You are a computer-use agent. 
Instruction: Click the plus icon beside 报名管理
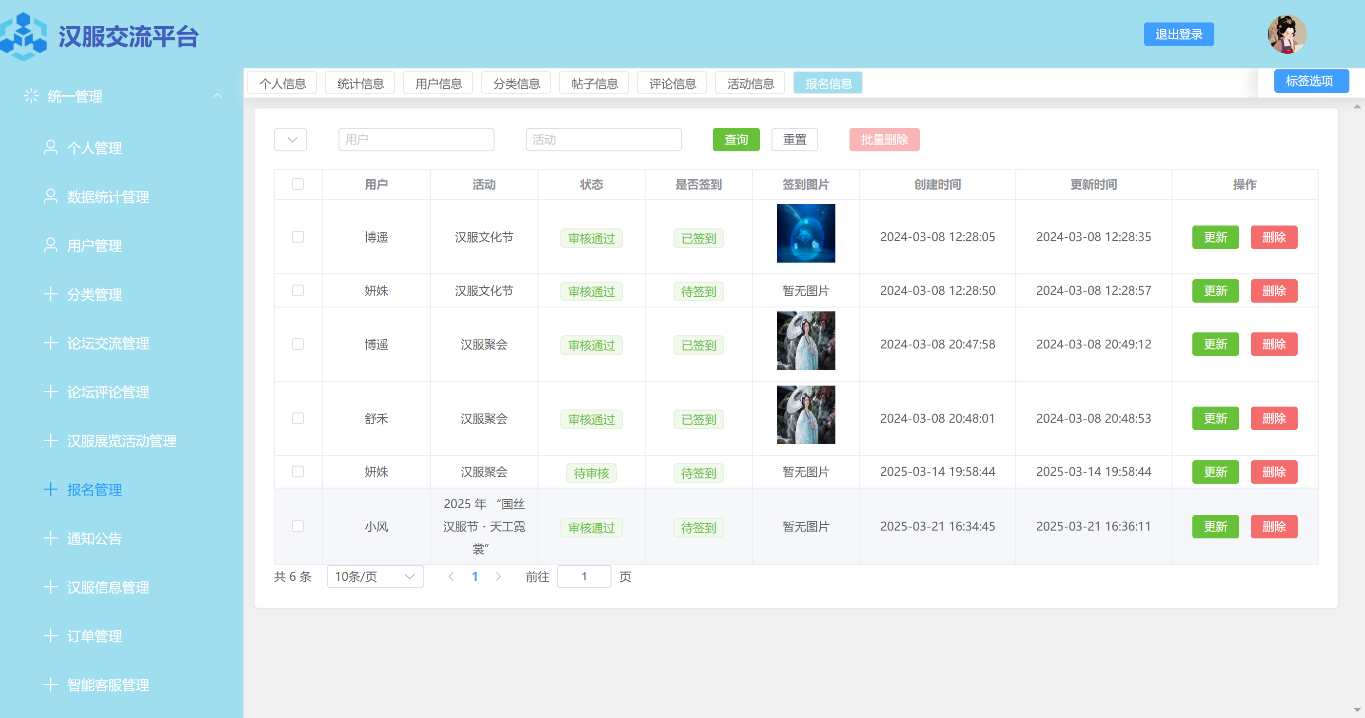50,489
